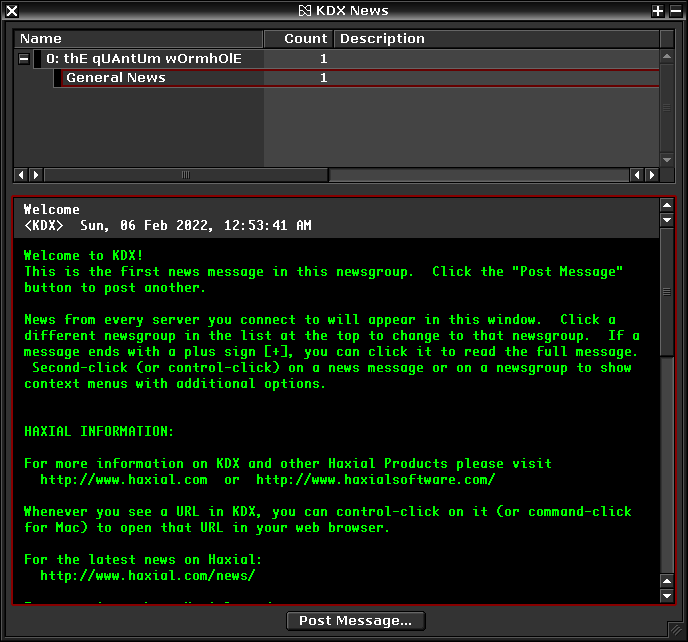Click message pane bottom scroll down arrow

coord(667,596)
